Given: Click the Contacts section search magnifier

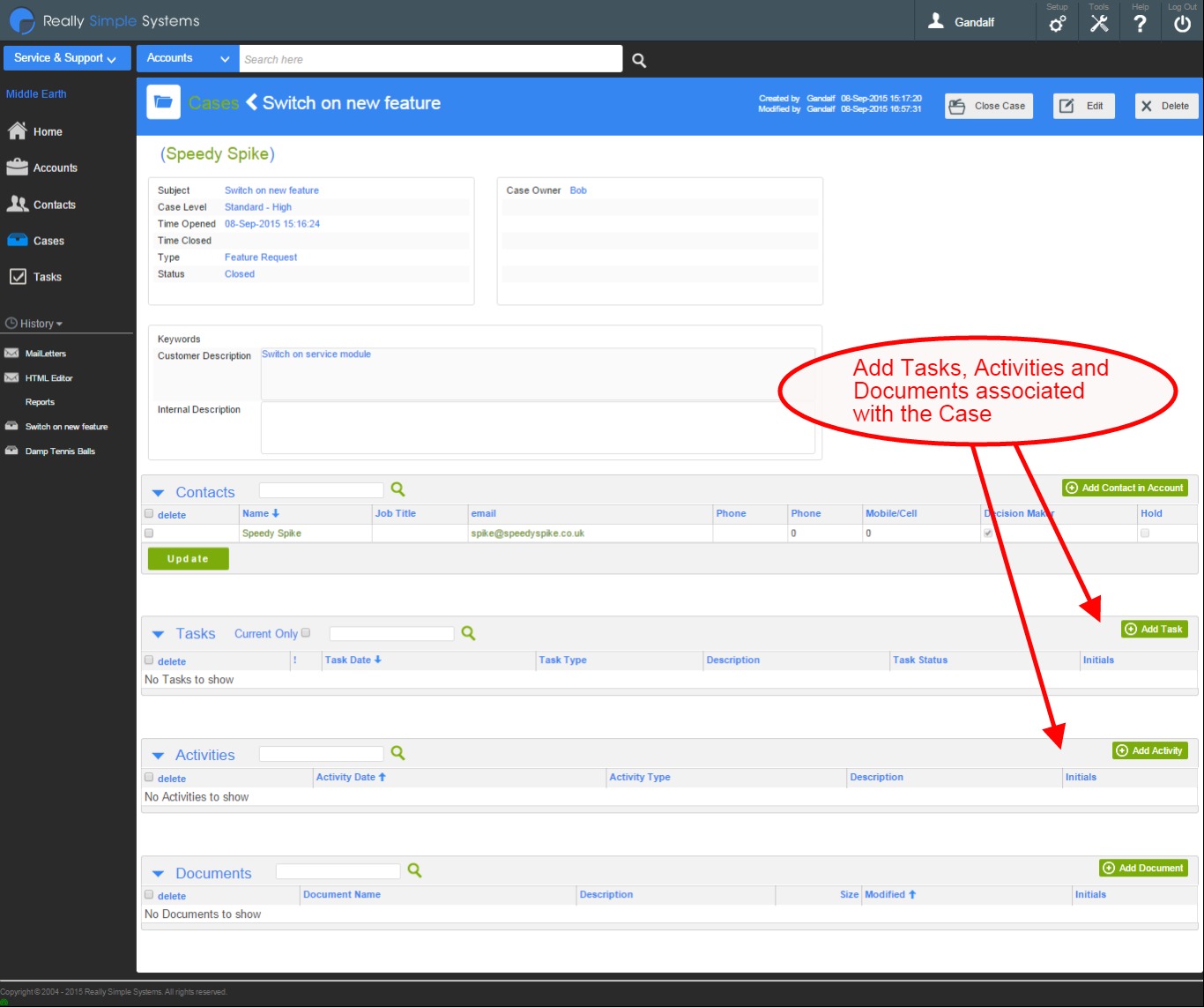Looking at the screenshot, I should coord(398,489).
